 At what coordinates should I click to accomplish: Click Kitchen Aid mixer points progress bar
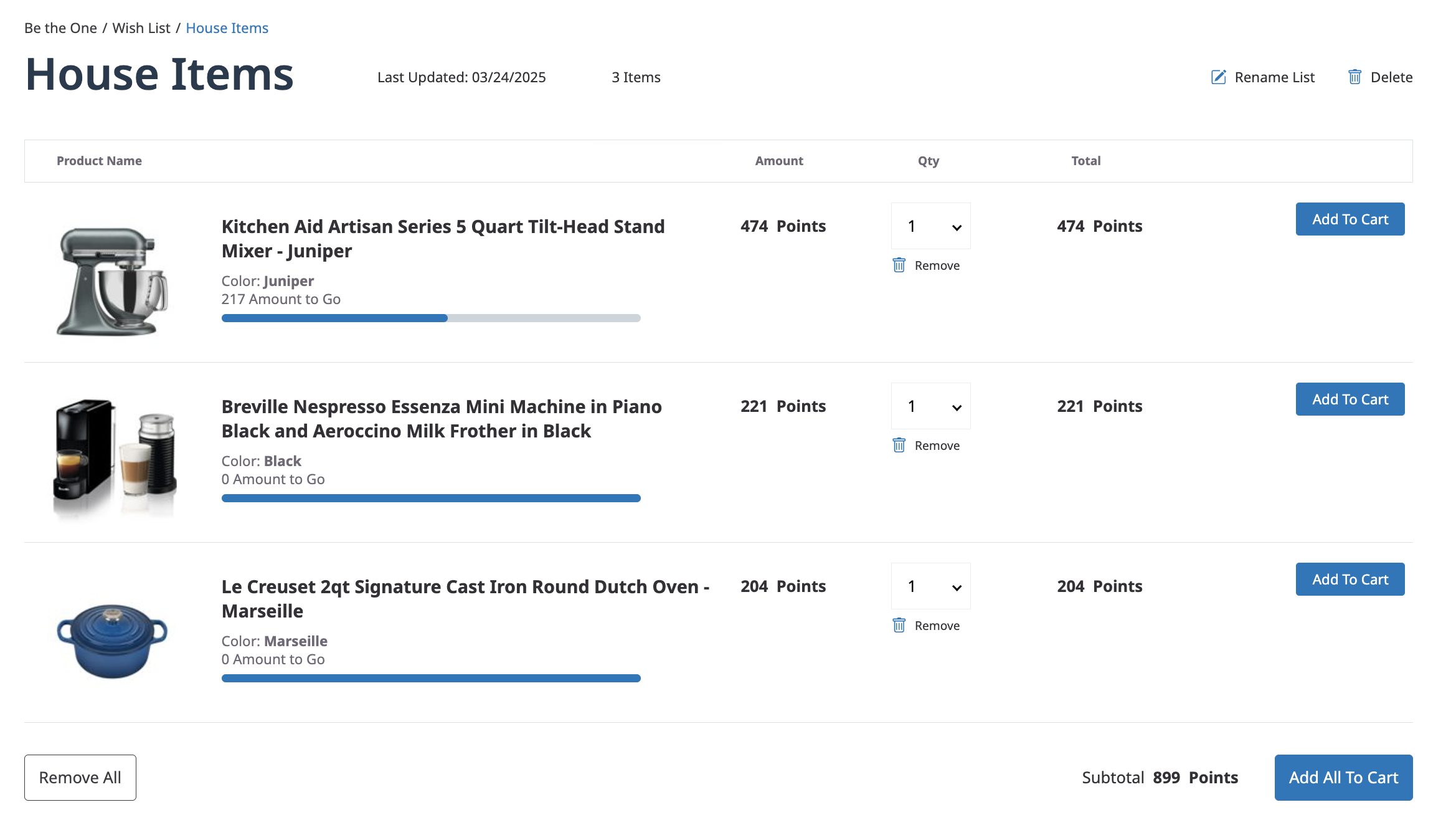(431, 318)
